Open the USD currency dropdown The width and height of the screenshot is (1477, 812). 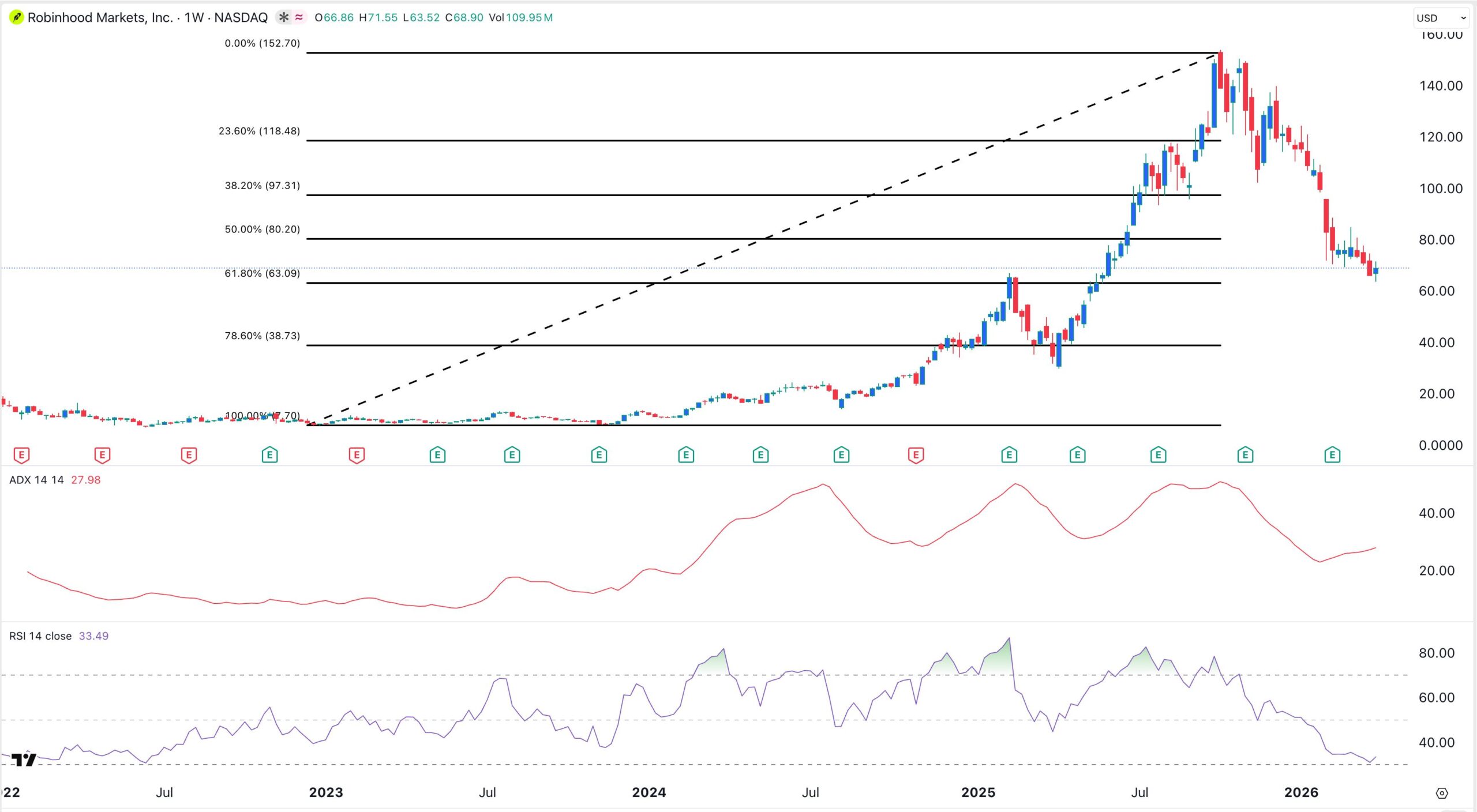1440,18
